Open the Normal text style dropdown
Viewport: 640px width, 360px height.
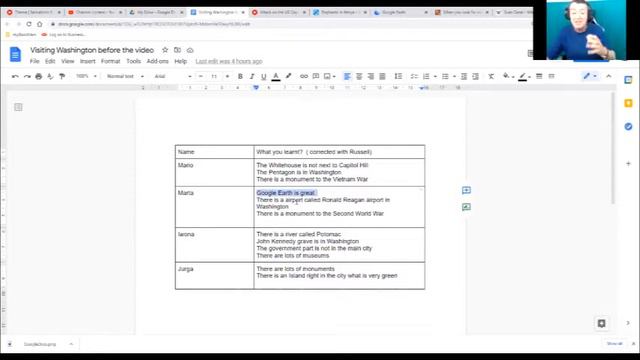point(125,76)
